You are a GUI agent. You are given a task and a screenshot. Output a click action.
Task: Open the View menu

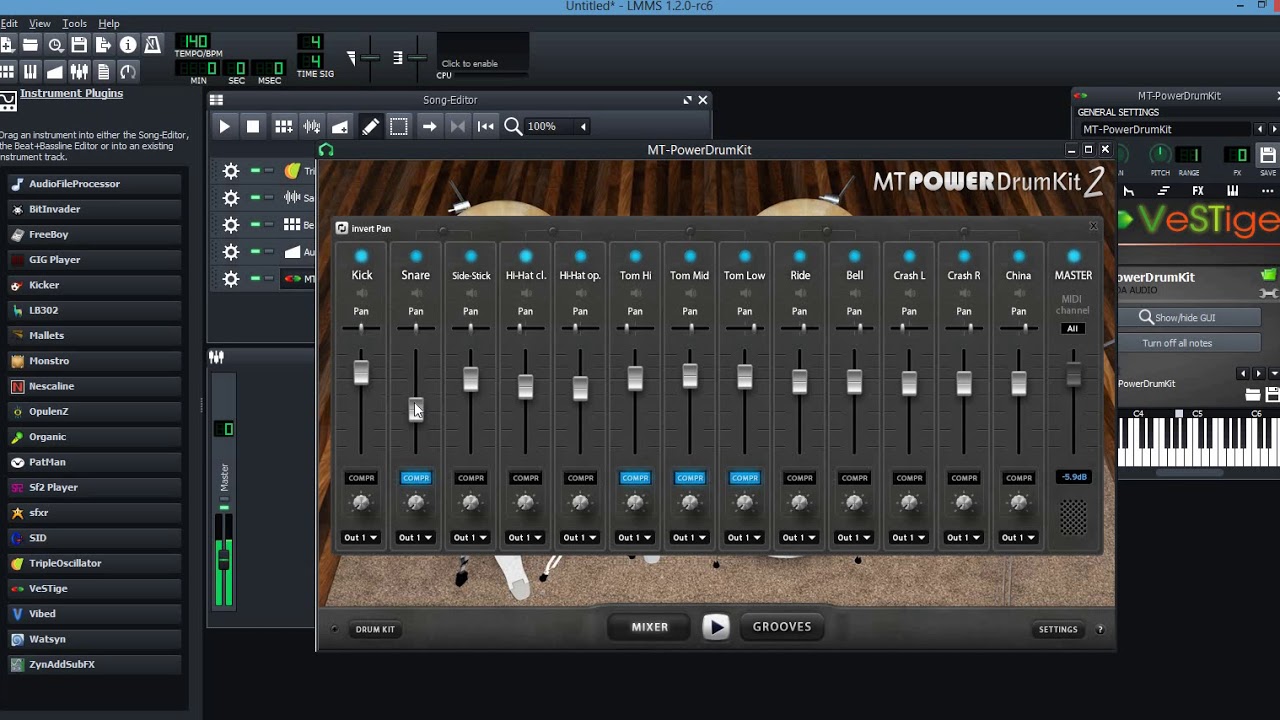(x=40, y=23)
